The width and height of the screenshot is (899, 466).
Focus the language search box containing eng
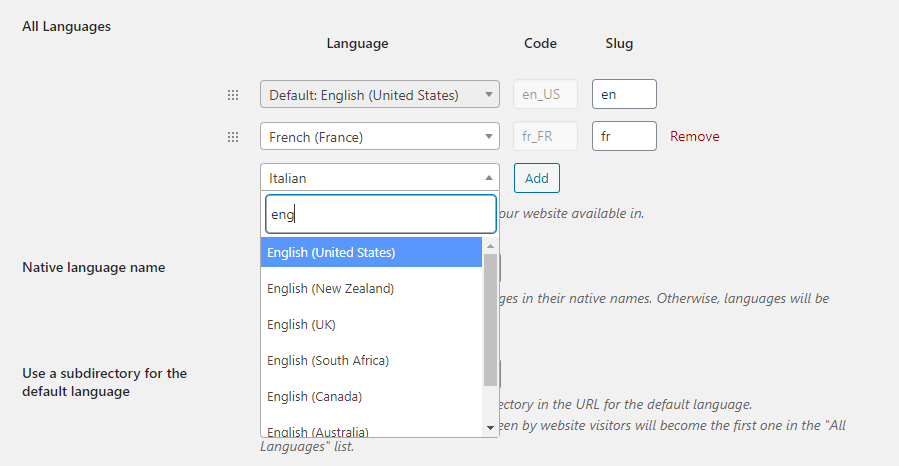(x=381, y=214)
